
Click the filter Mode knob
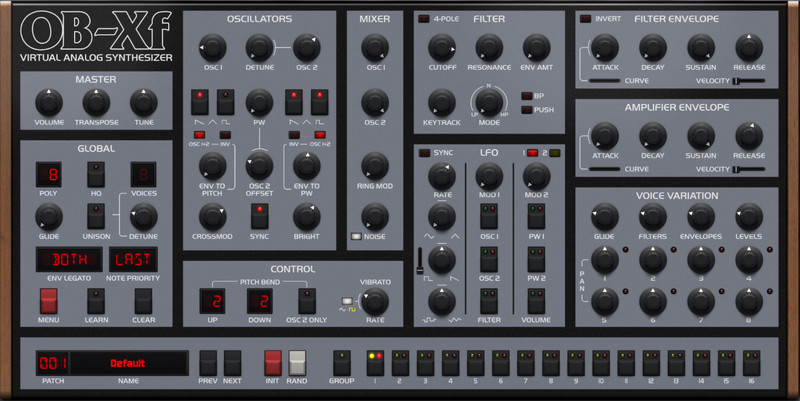tap(489, 103)
